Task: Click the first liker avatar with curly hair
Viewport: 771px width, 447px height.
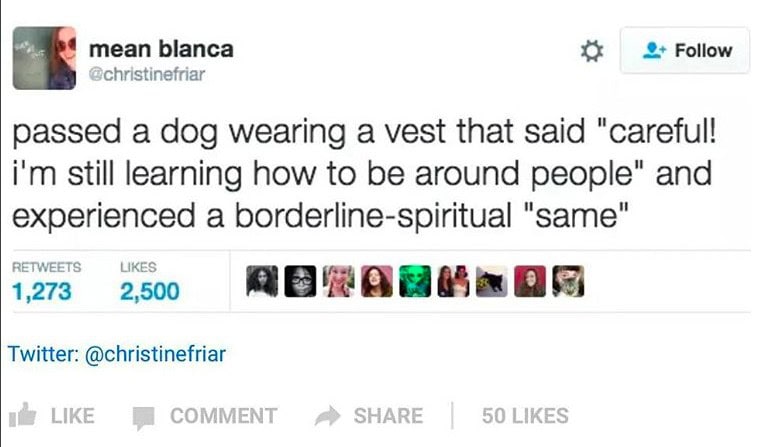Action: 262,281
